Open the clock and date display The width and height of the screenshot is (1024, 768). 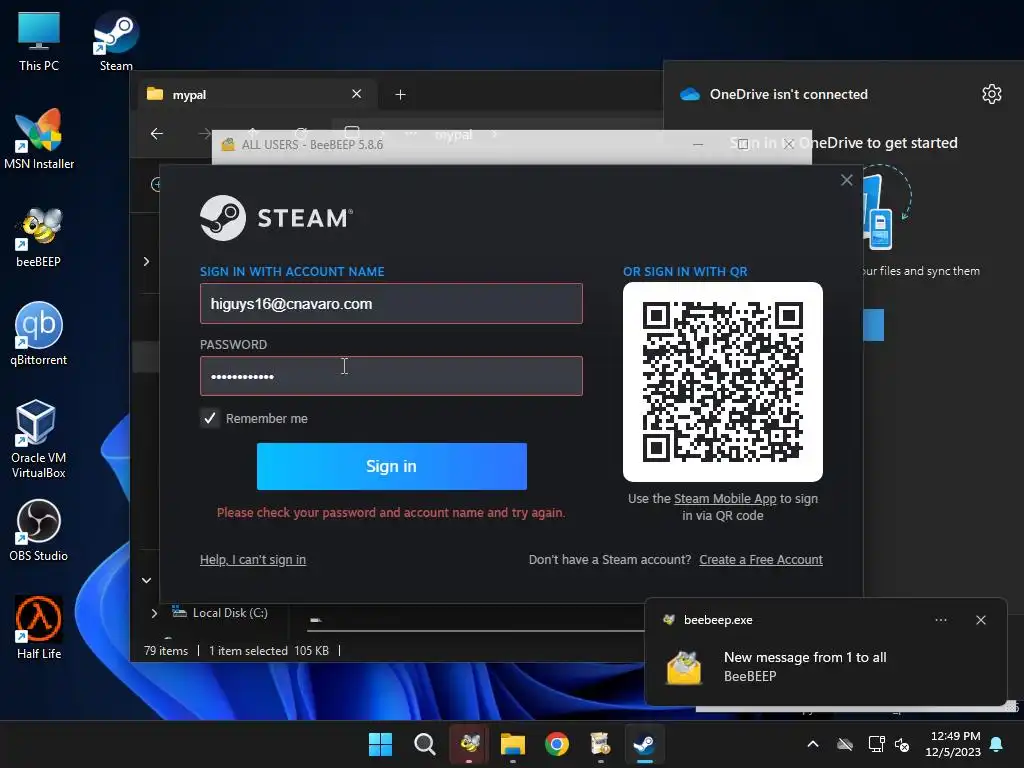tap(953, 744)
